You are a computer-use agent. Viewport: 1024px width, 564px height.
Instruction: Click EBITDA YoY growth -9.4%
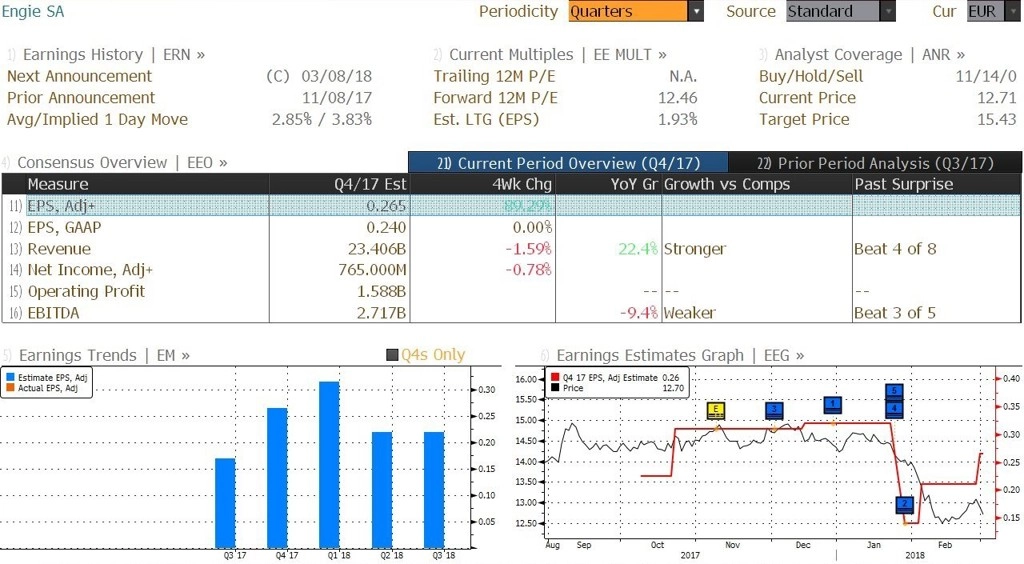(639, 313)
